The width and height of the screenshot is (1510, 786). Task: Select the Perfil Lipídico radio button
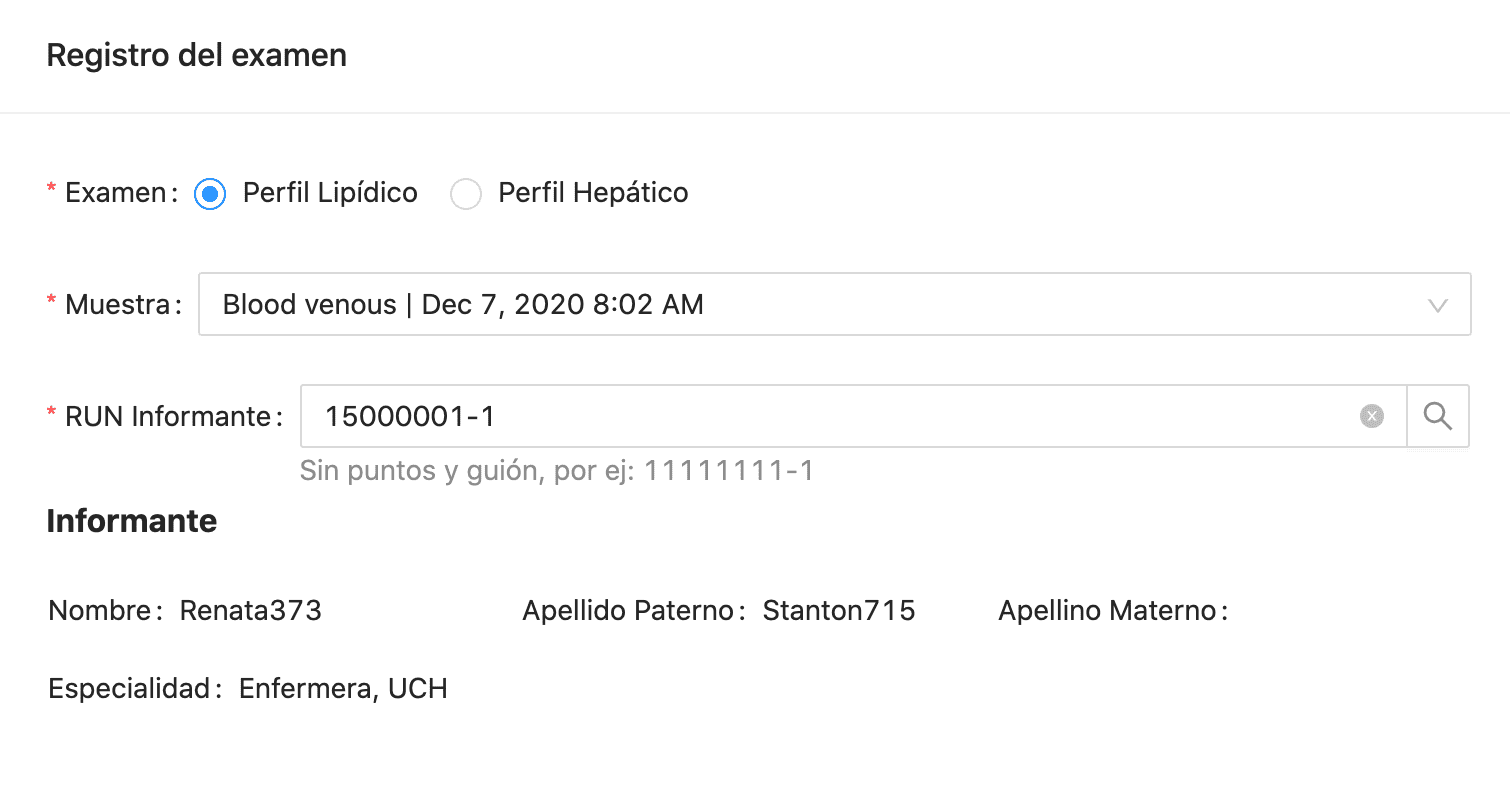tap(210, 193)
